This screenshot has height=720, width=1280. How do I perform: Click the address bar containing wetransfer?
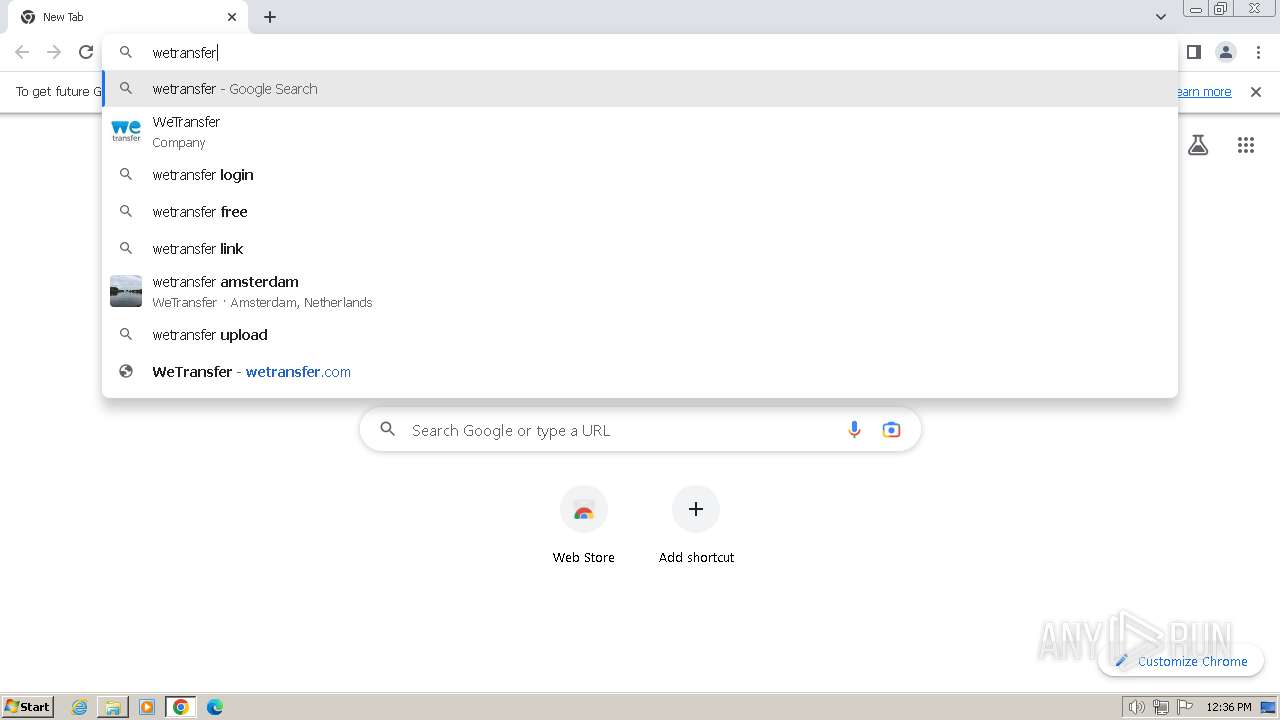640,52
